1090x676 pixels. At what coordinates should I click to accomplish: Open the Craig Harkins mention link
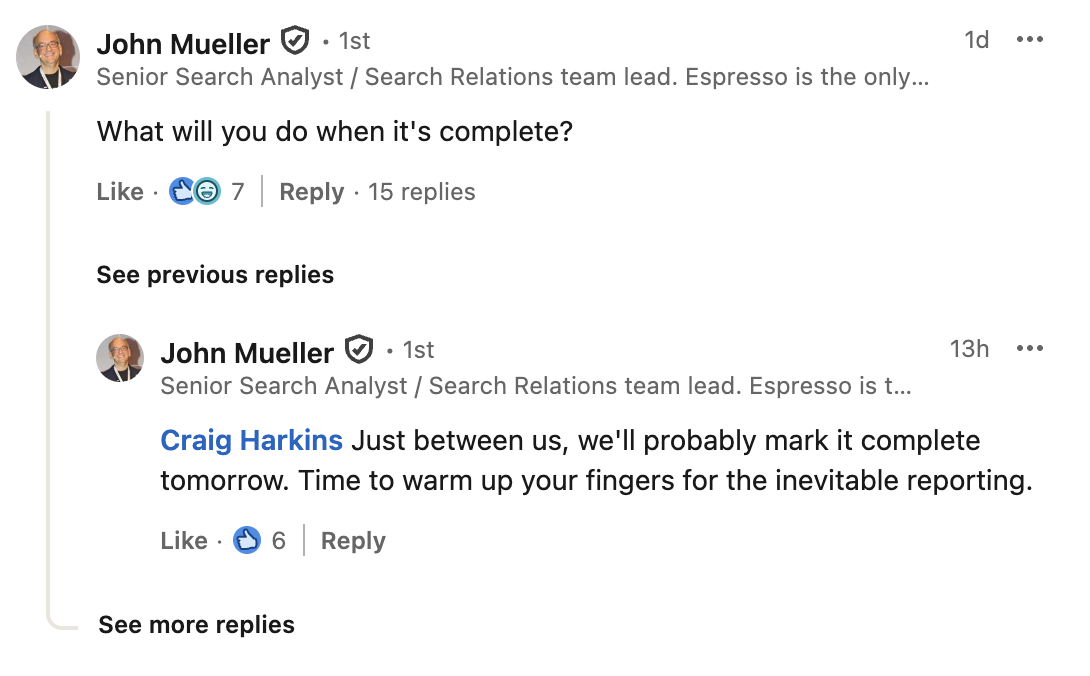[x=252, y=441]
